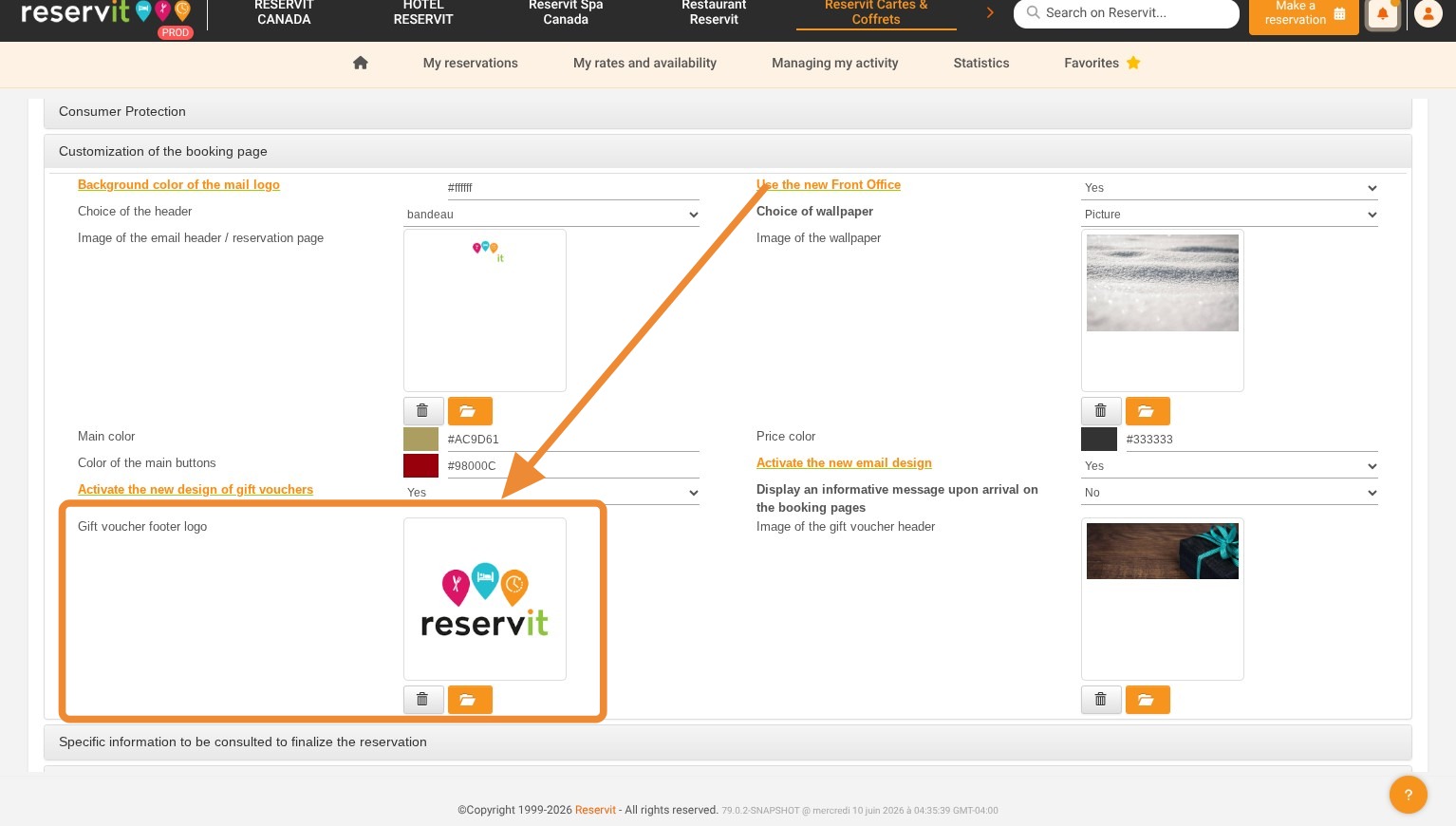Click the gift voucher header gift box thumbnail
The height and width of the screenshot is (826, 1456).
coord(1163,551)
